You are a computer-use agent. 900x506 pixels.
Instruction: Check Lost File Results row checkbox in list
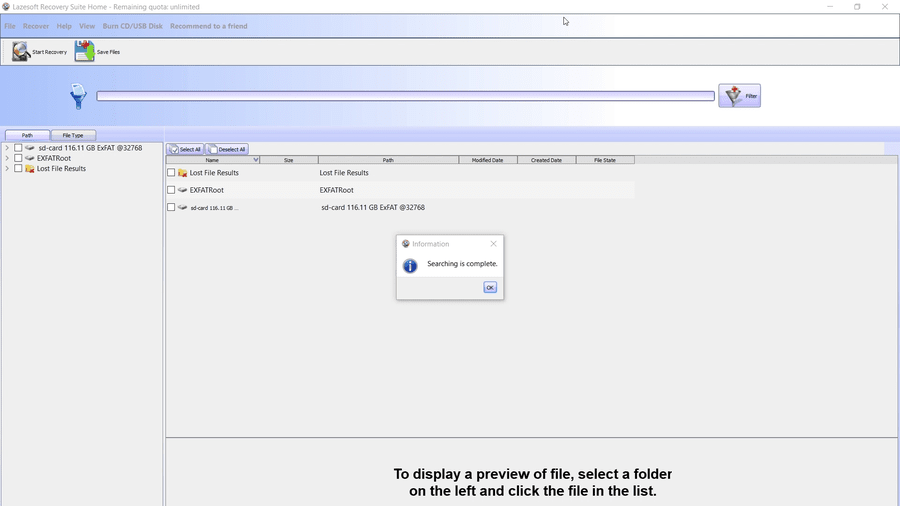click(x=171, y=173)
